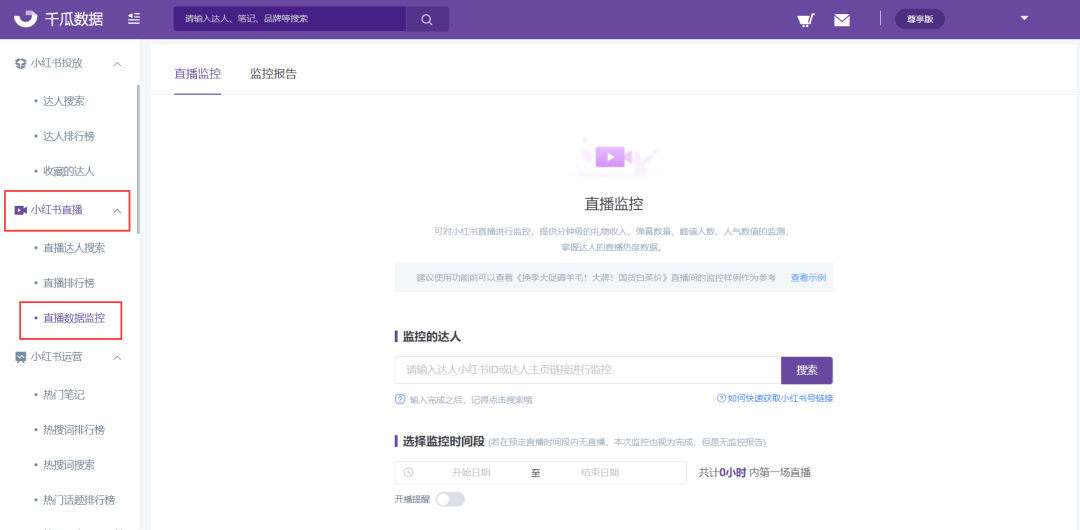Image resolution: width=1080 pixels, height=530 pixels.
Task: Click the 结束日期 date field
Action: (600, 473)
